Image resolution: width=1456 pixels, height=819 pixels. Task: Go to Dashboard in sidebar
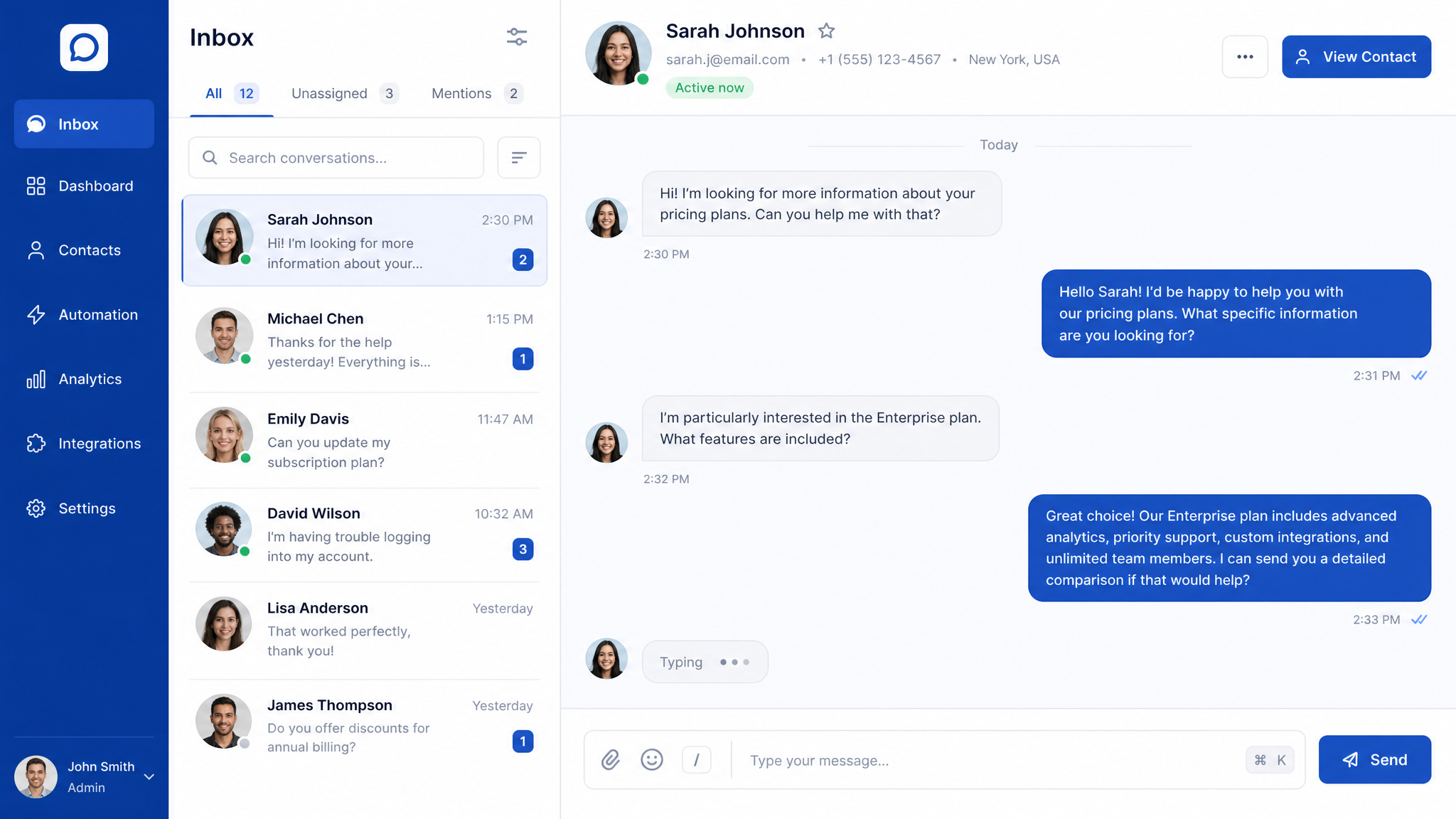(x=84, y=186)
